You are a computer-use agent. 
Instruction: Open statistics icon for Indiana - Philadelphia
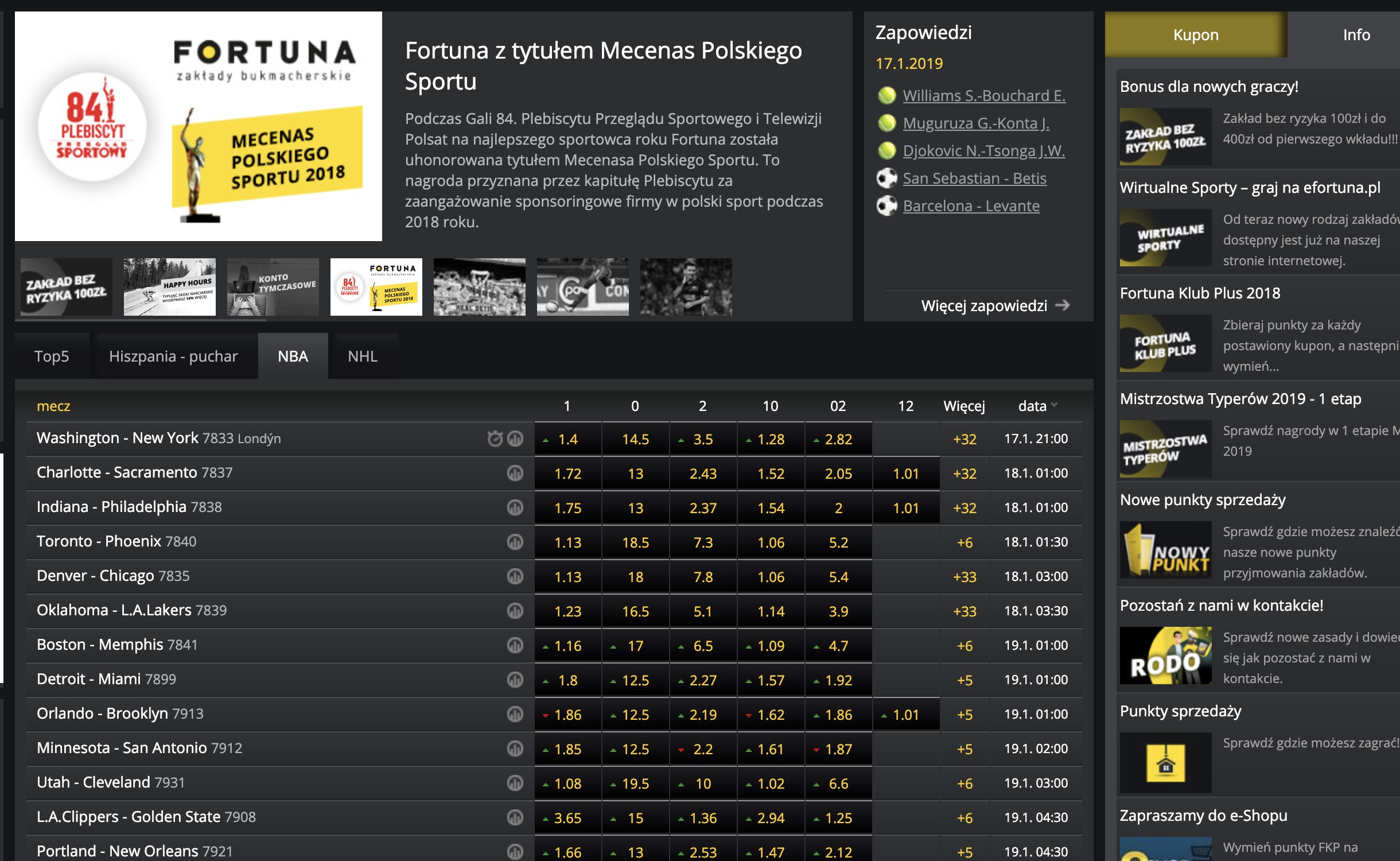515,507
